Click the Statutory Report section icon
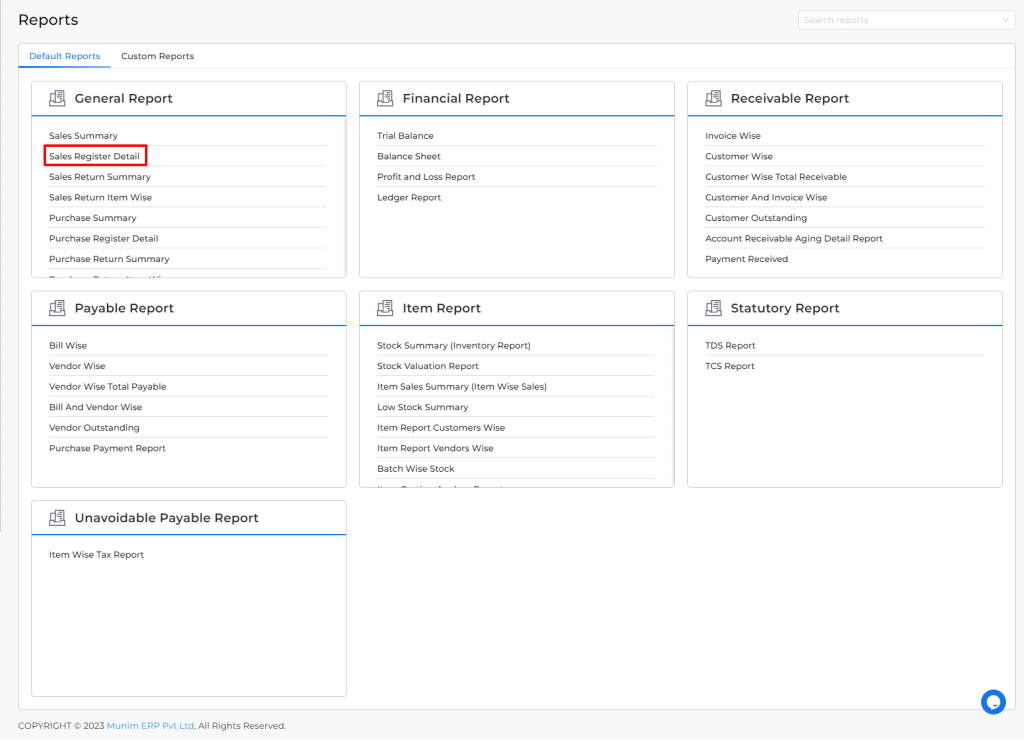This screenshot has width=1024, height=740. (714, 308)
